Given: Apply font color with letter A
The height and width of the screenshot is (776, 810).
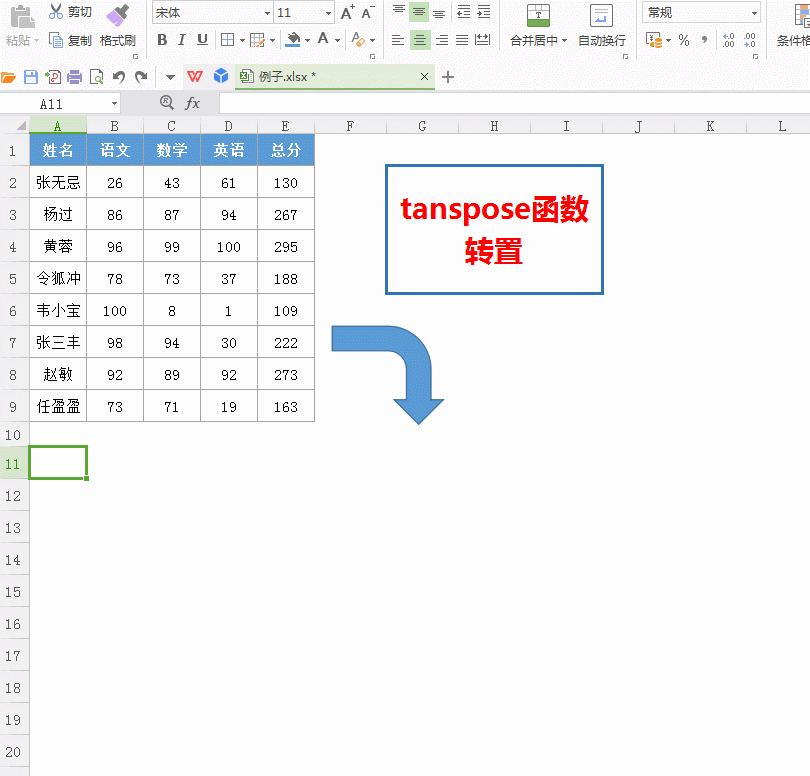Looking at the screenshot, I should [x=323, y=39].
